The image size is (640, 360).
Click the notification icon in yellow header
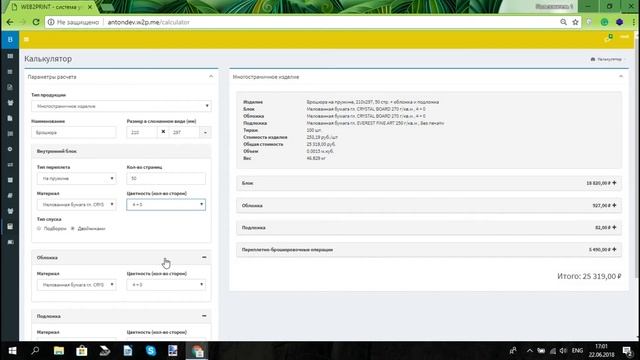(608, 38)
